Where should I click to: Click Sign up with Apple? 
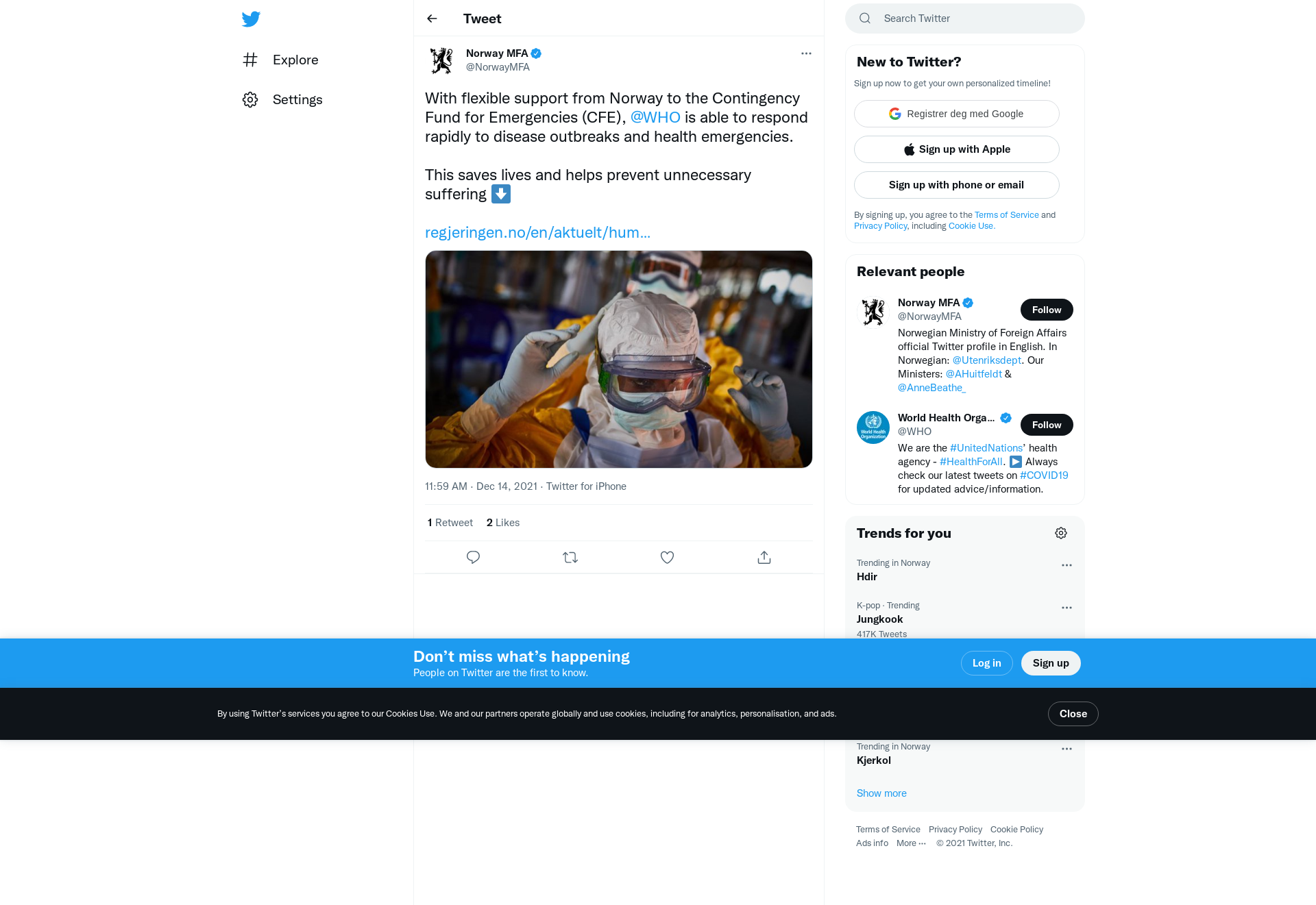coord(957,149)
